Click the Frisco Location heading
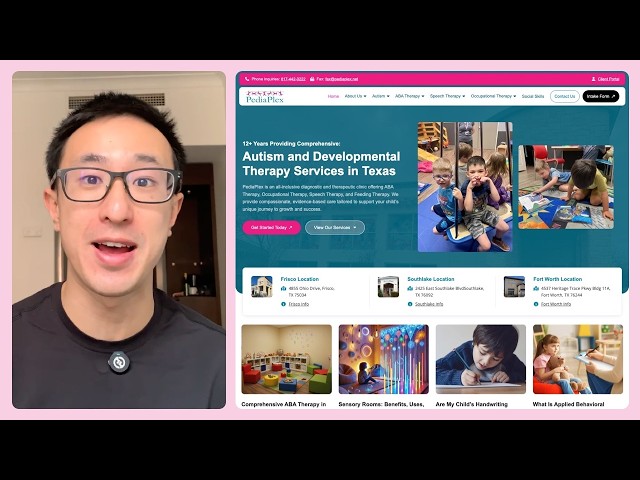 pyautogui.click(x=300, y=279)
